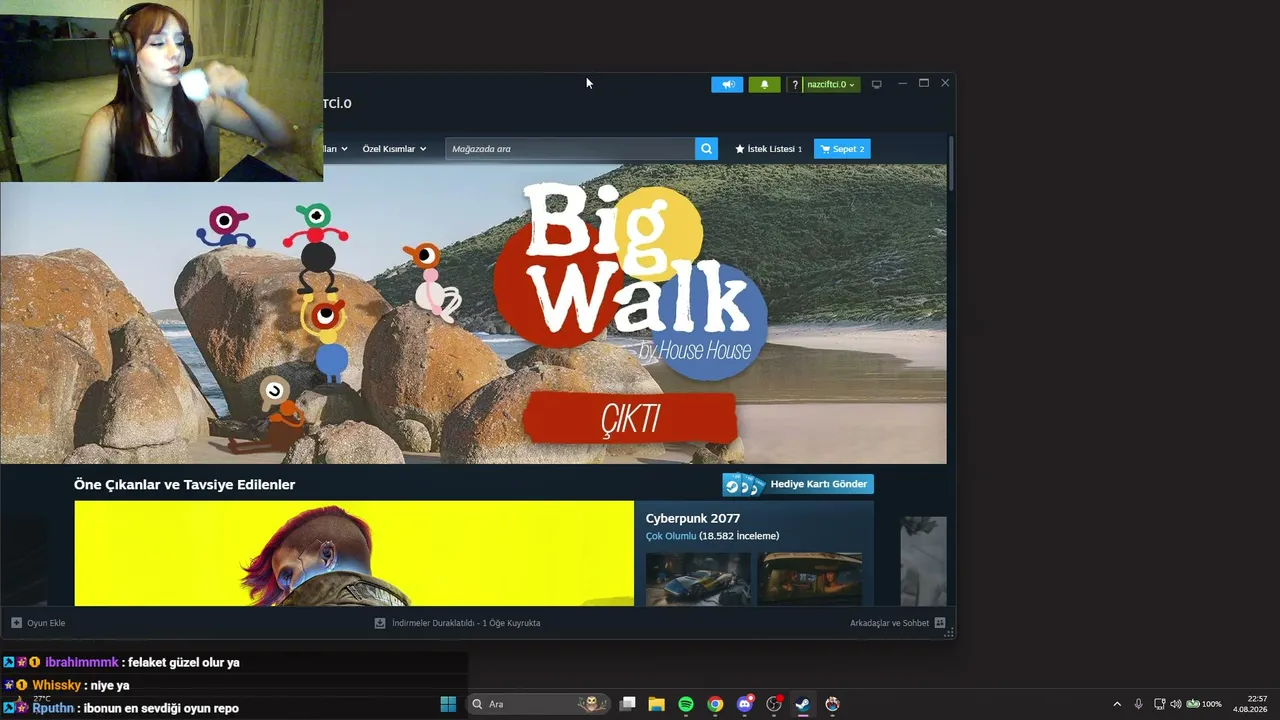Focus the Mağazada ara search field
The width and height of the screenshot is (1280, 720).
tap(570, 149)
